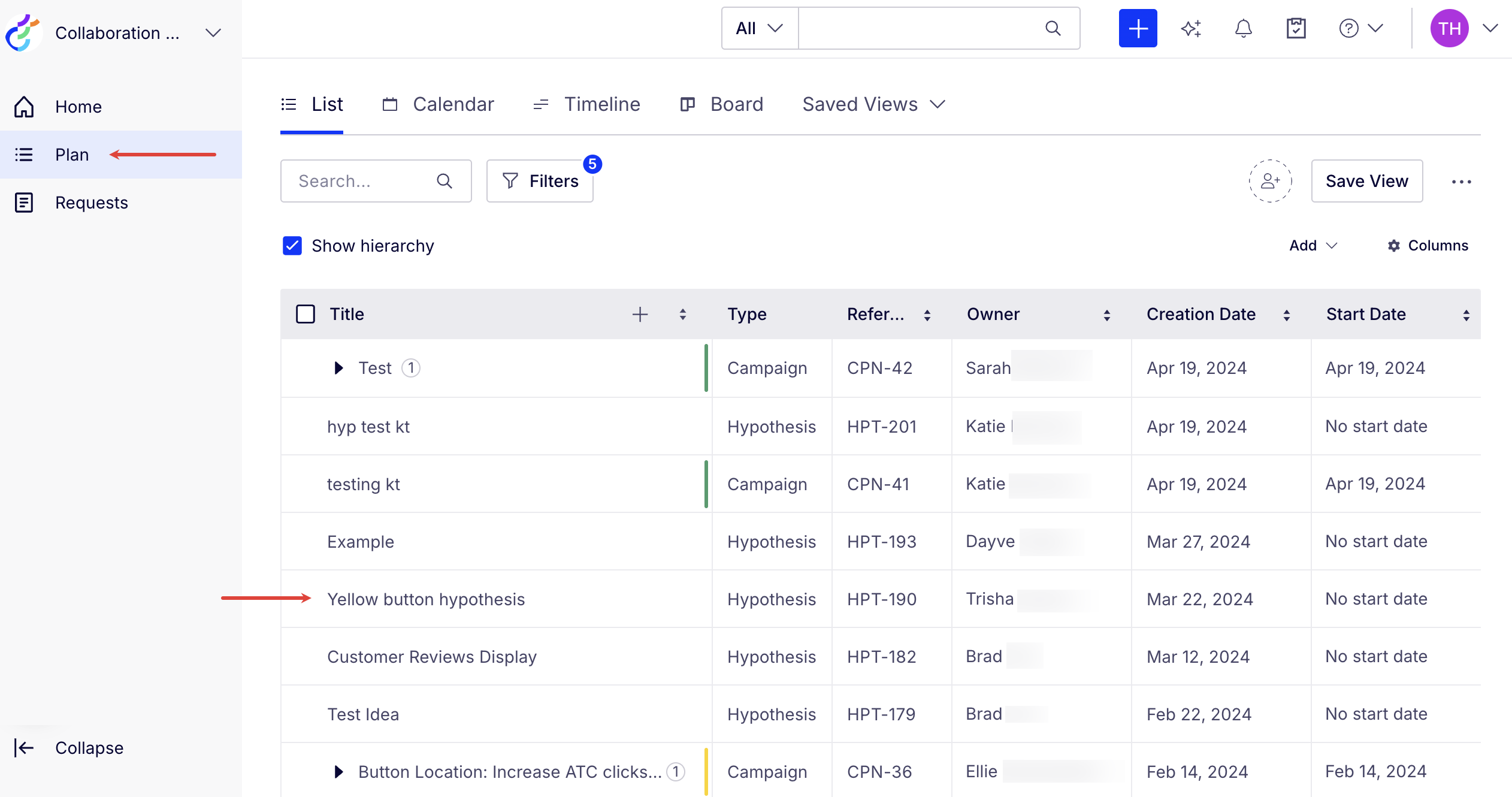
Task: Uncheck the Show hierarchy checkbox
Action: point(292,246)
